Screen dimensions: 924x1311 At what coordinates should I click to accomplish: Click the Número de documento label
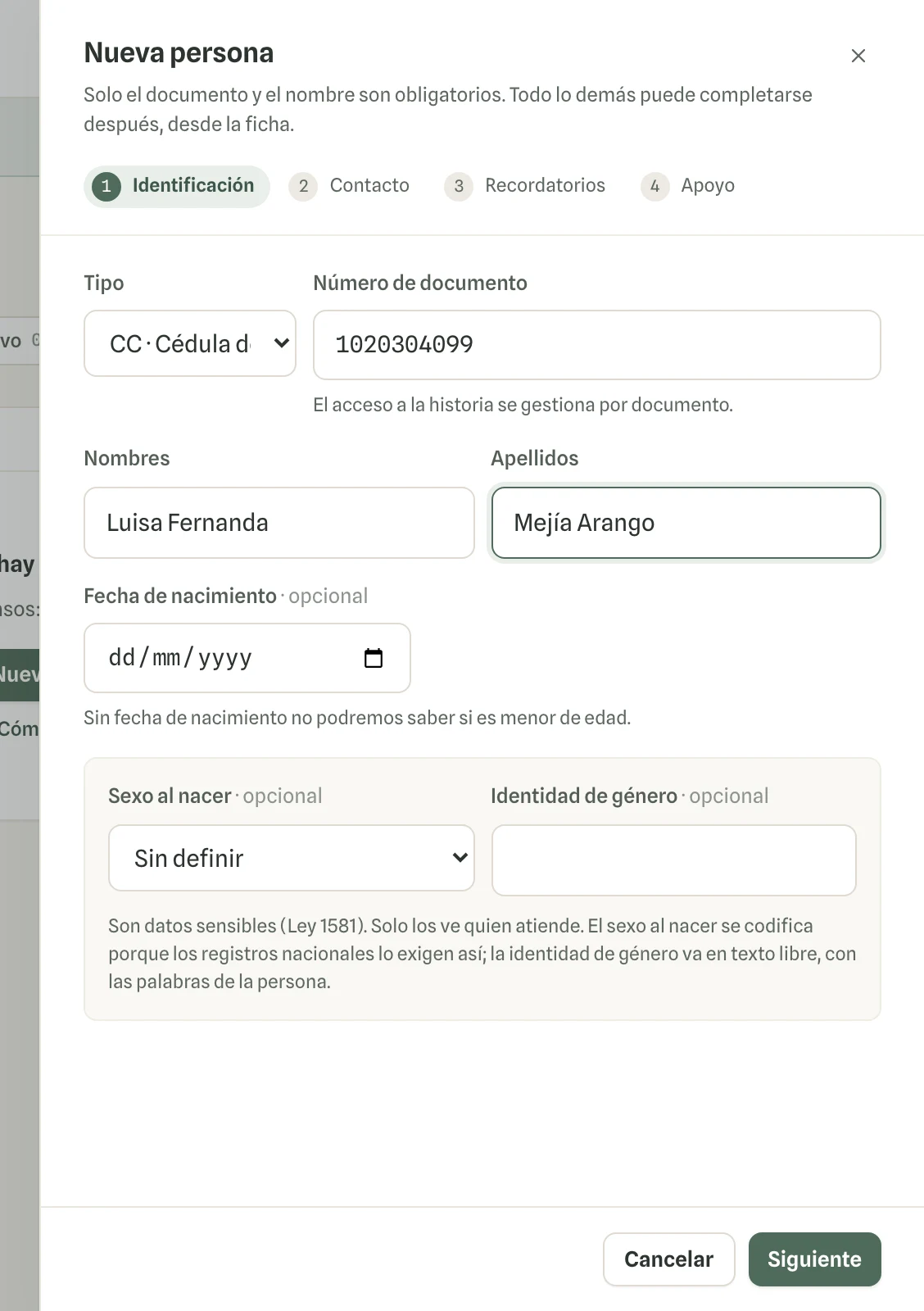(420, 283)
